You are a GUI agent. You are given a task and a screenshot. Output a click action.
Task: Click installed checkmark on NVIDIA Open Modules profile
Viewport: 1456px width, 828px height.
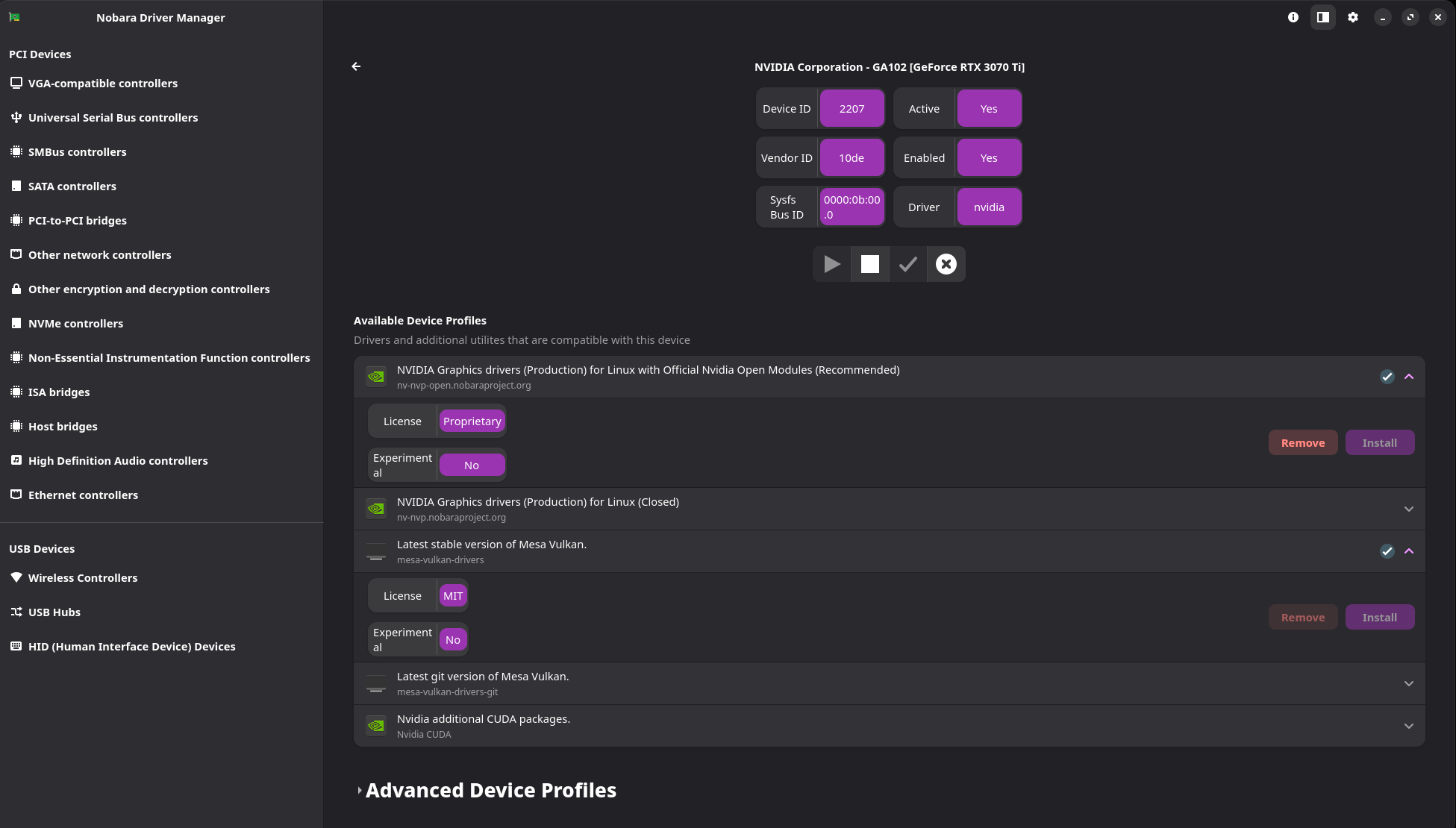tap(1387, 377)
